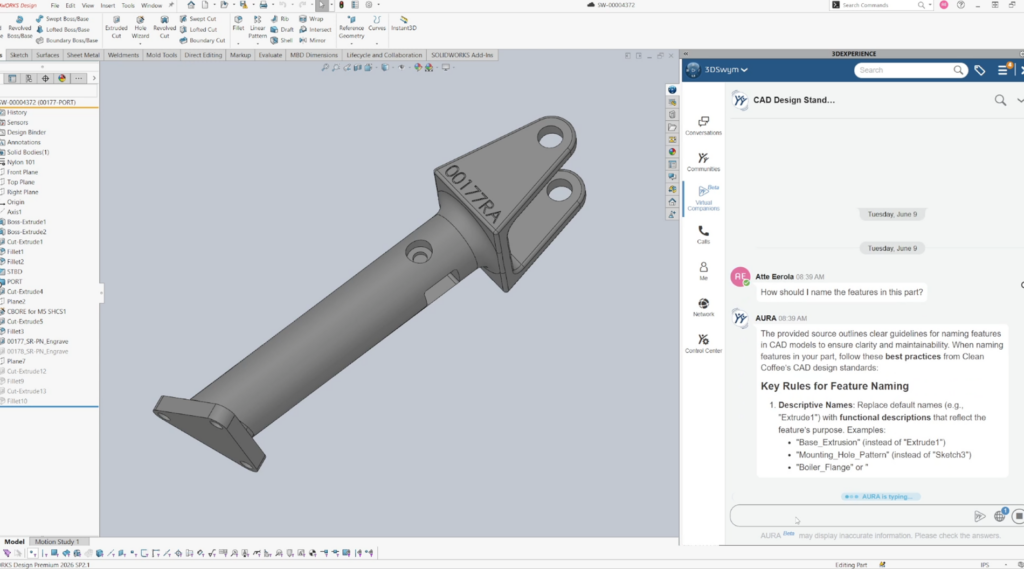The image size is (1024, 569).
Task: Choose the Lofted Cut tool
Action: (198, 29)
